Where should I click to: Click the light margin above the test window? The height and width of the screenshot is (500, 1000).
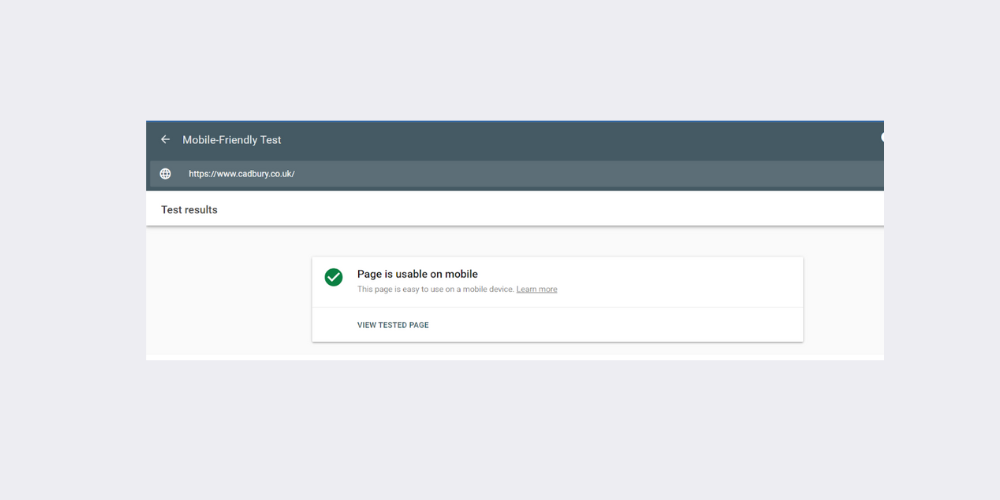500,60
